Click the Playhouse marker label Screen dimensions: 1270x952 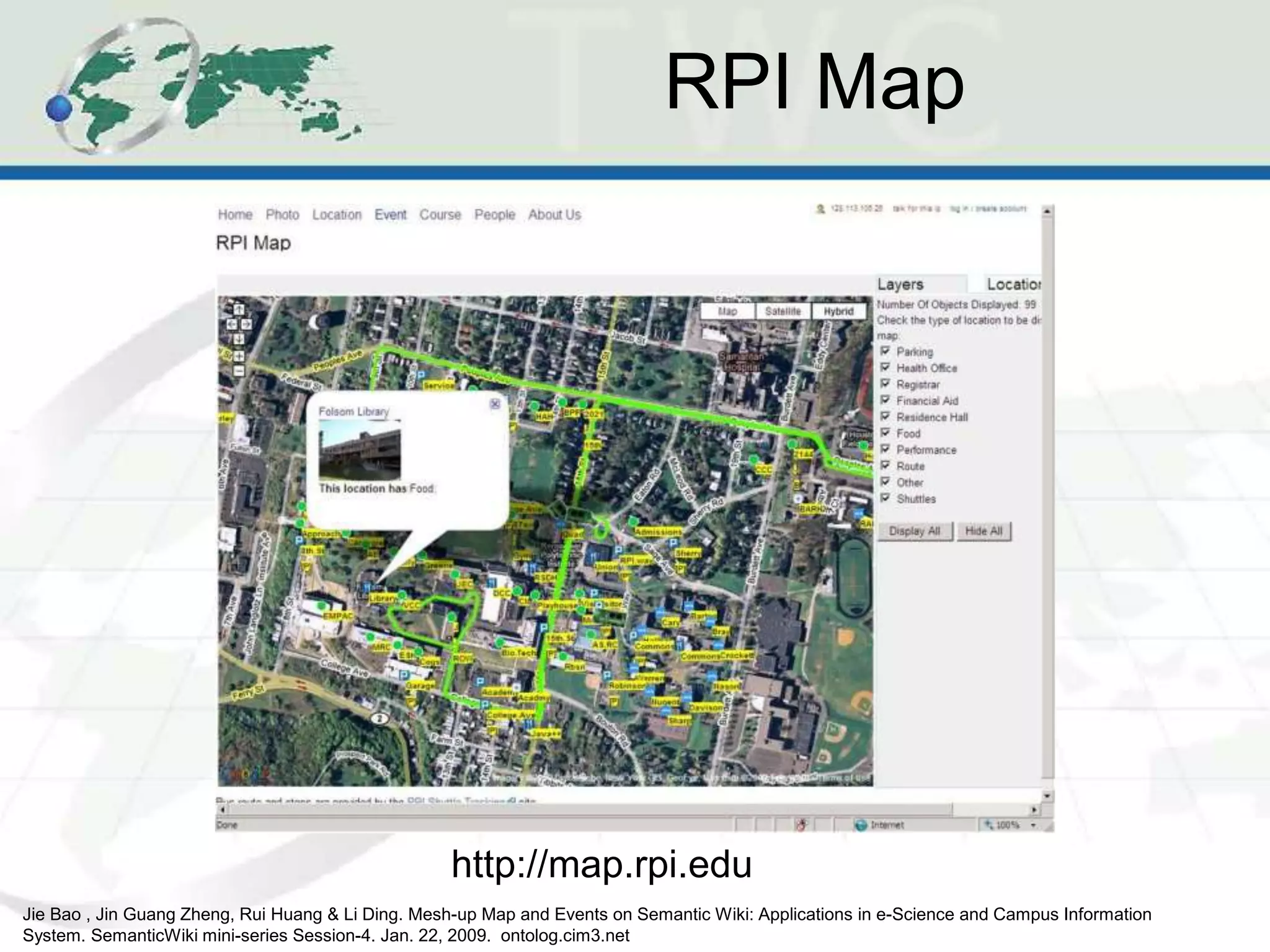tap(556, 606)
